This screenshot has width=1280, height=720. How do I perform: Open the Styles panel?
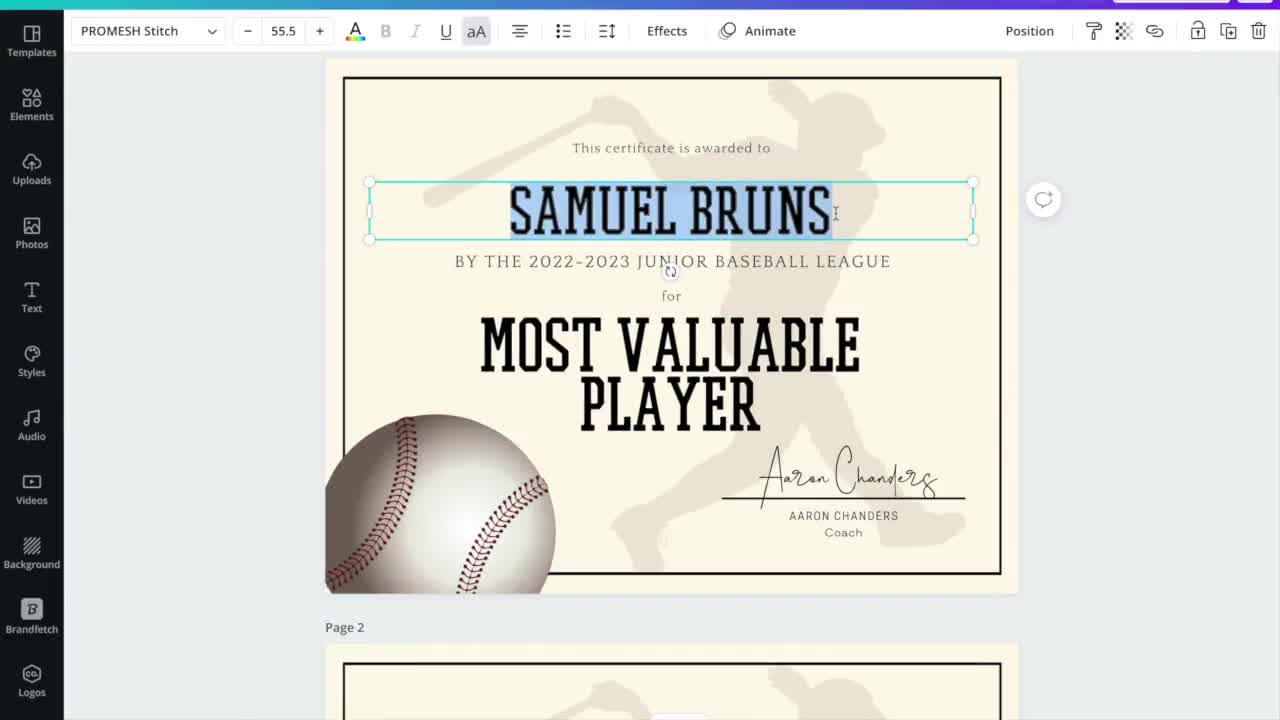(x=32, y=361)
